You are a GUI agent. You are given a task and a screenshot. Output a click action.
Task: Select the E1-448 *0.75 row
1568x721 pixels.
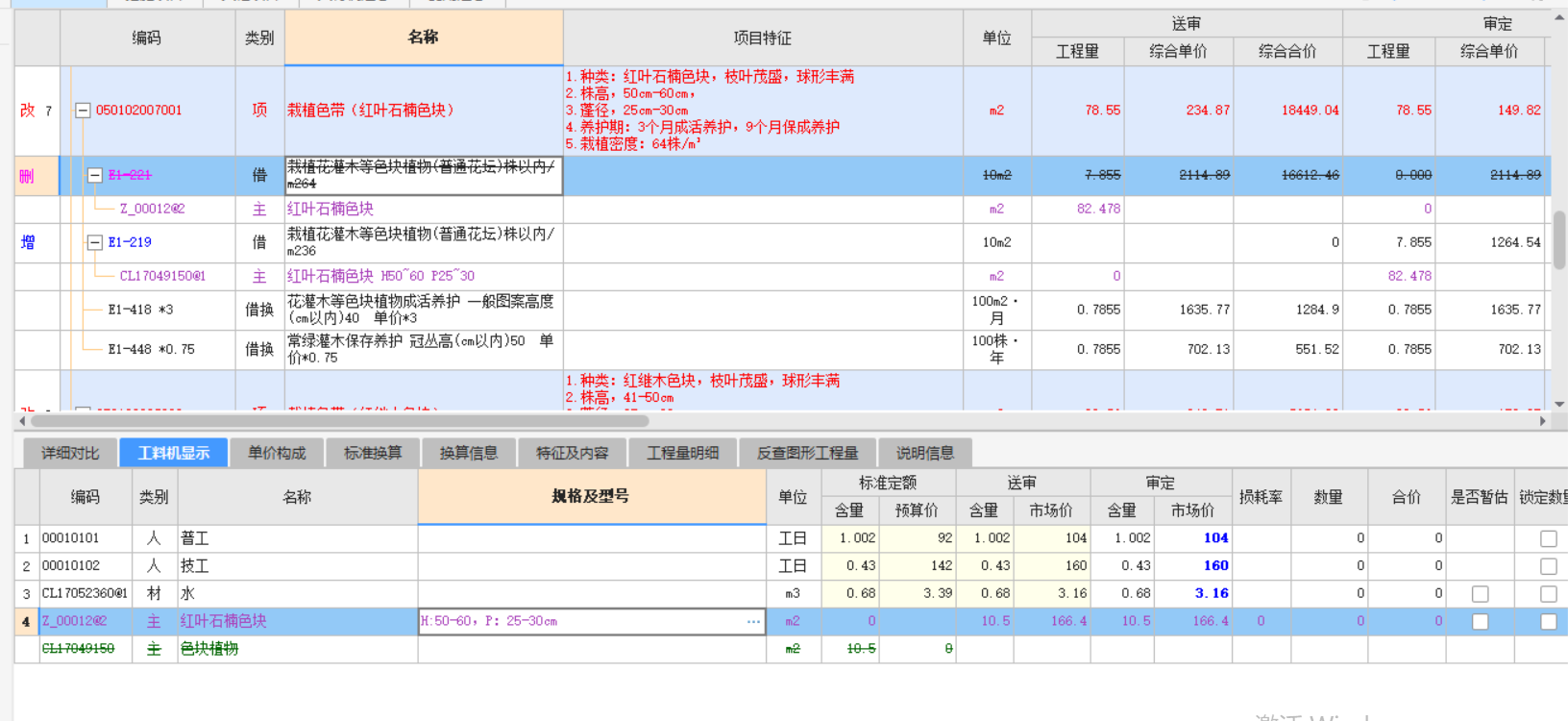coord(151,349)
